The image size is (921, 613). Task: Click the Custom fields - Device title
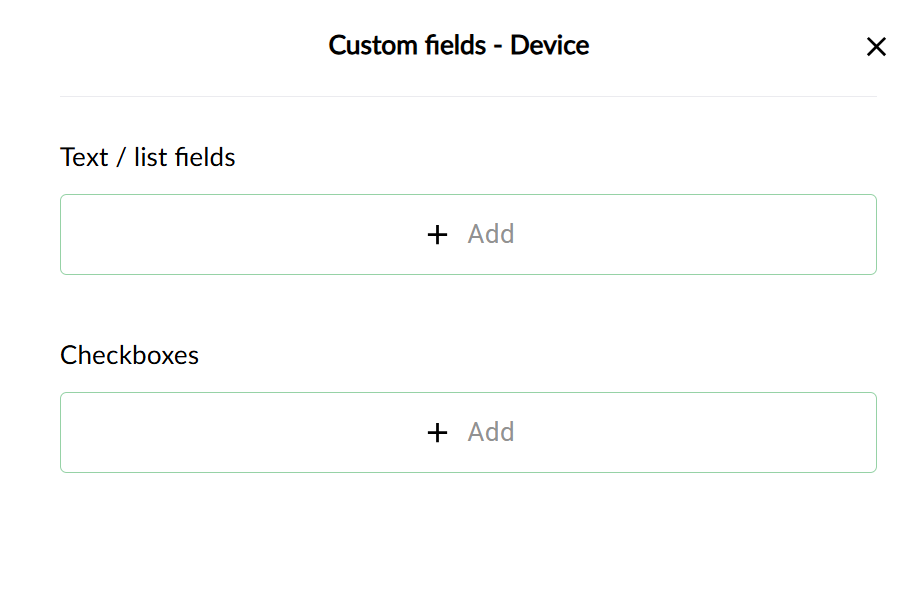459,45
